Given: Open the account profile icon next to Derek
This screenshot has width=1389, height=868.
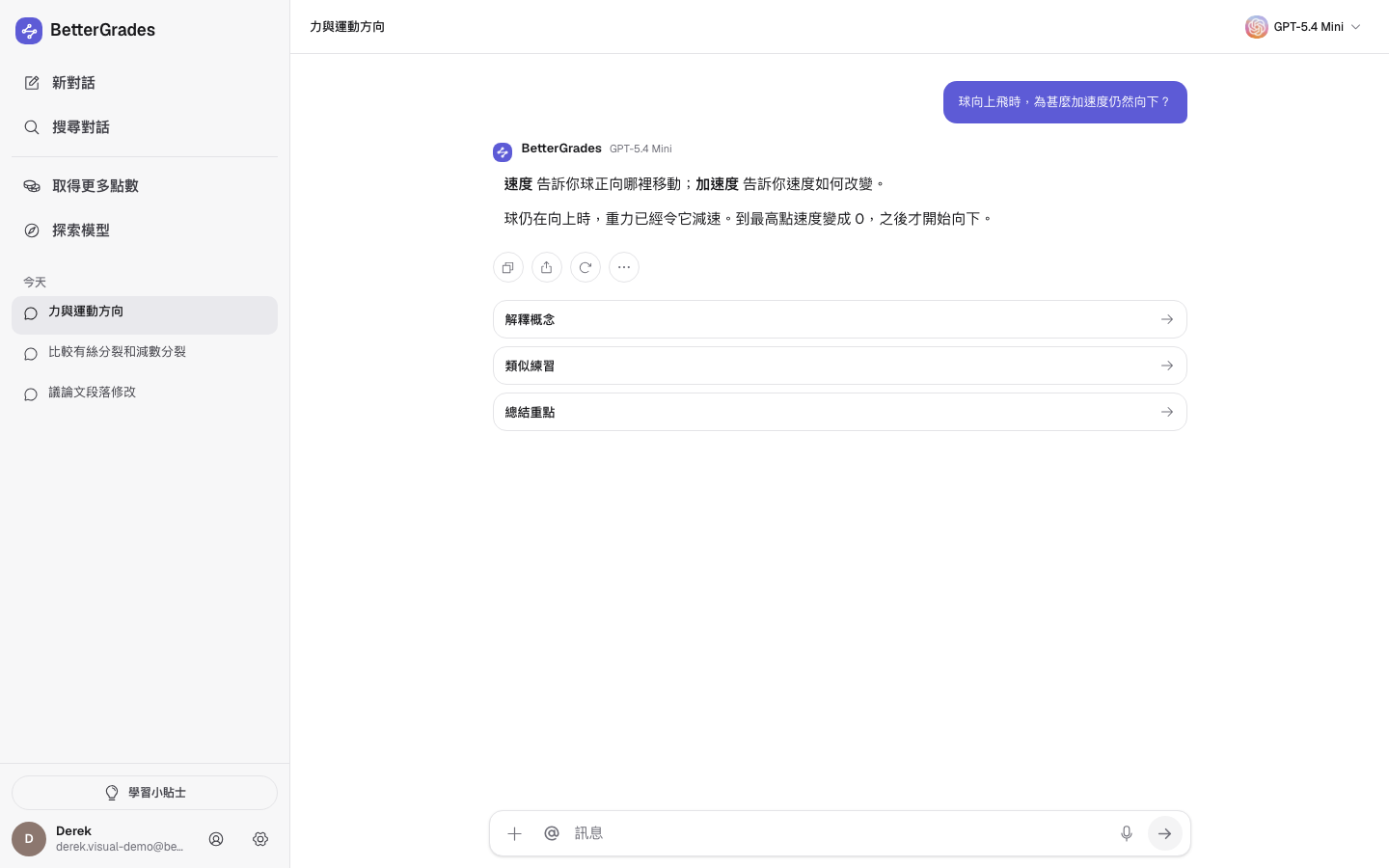Looking at the screenshot, I should click(x=216, y=839).
